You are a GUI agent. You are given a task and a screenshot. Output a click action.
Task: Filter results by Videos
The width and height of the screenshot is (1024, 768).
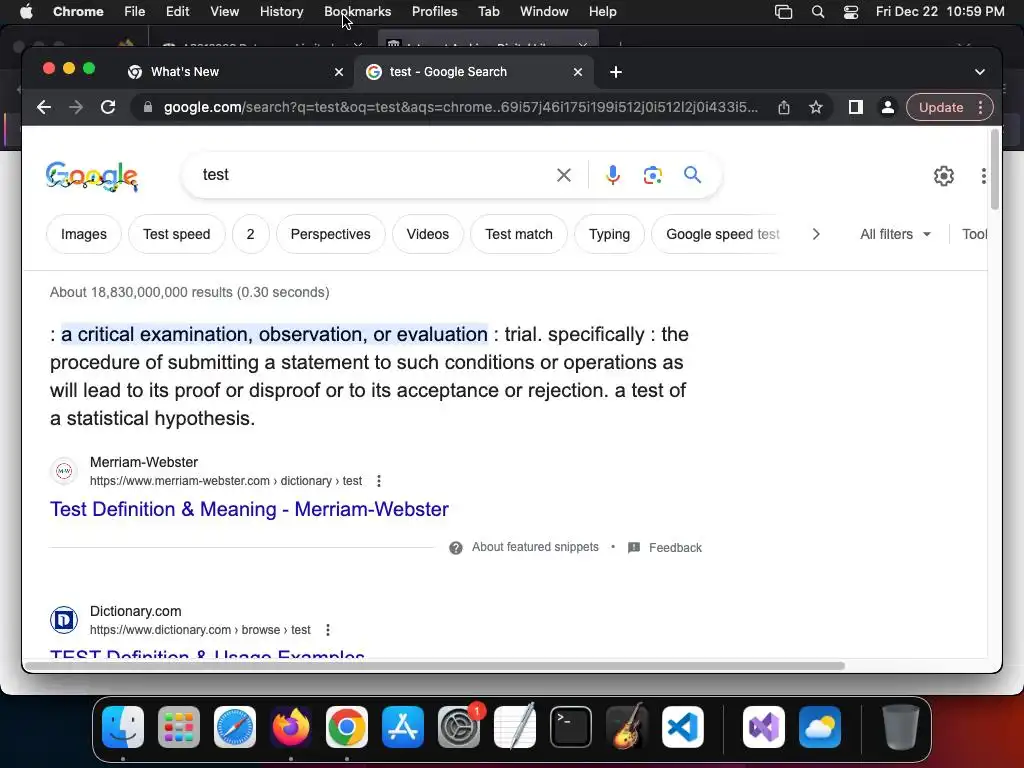[428, 234]
